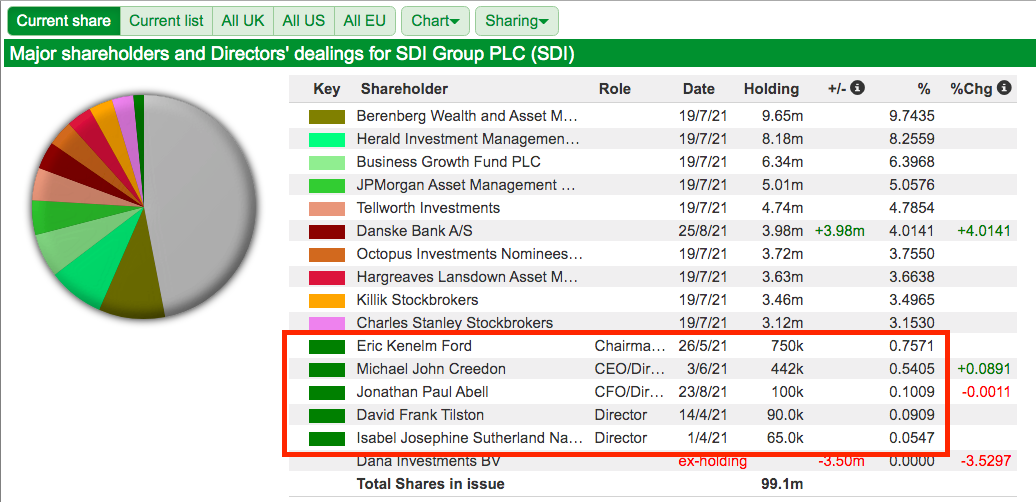Click the Shareholder column header
The height and width of the screenshot is (502, 1036).
pos(404,89)
